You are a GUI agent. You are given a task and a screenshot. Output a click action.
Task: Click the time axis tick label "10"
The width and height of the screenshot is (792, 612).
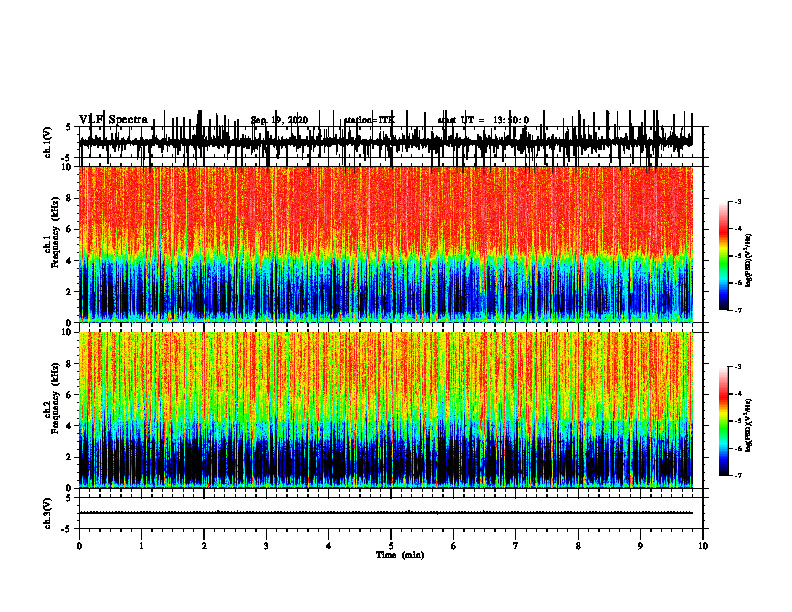pos(703,546)
